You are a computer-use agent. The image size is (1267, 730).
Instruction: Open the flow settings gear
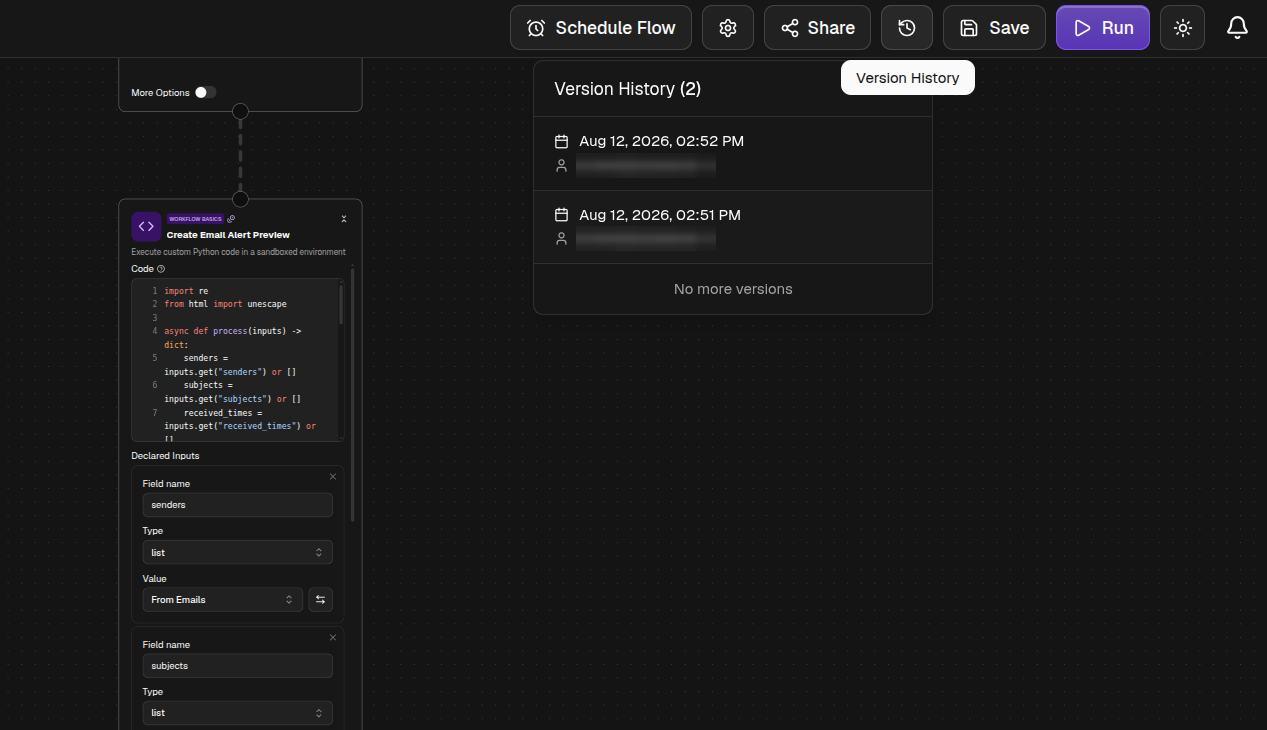click(x=728, y=28)
